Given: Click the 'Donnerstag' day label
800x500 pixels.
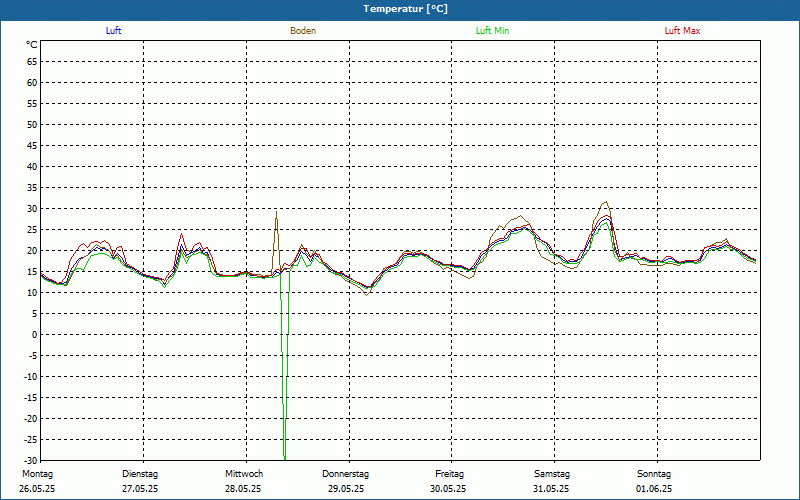Looking at the screenshot, I should tap(345, 474).
